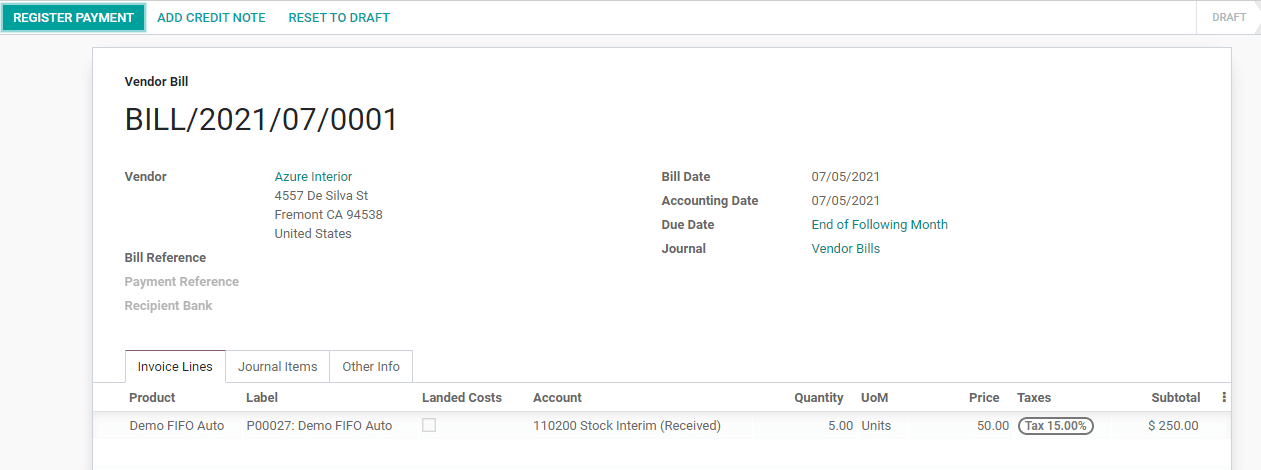Switch to the Journal Items tab
Viewport: 1261px width, 470px height.
pyautogui.click(x=277, y=367)
